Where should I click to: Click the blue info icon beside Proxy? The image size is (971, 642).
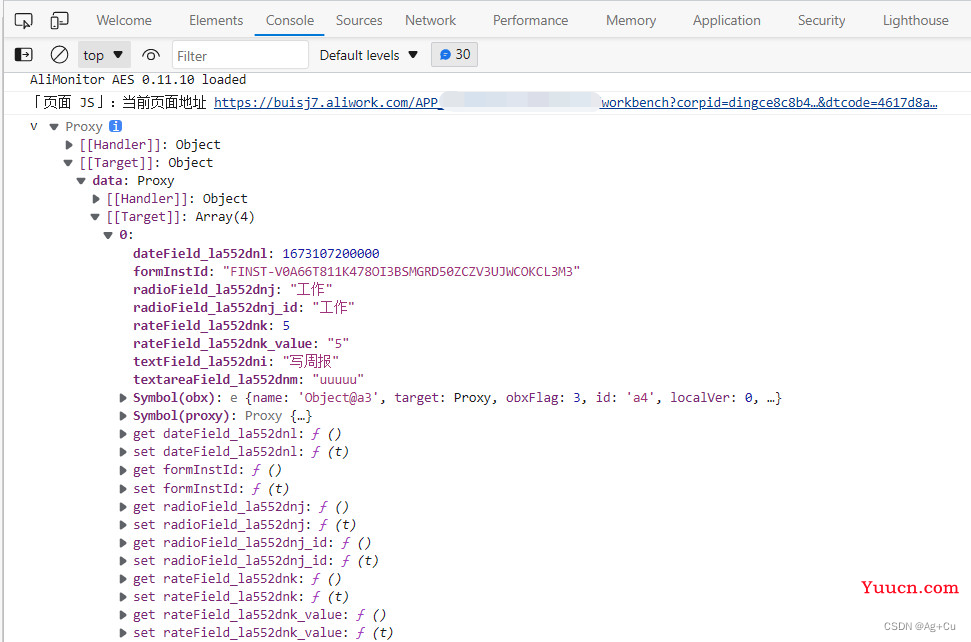[115, 126]
